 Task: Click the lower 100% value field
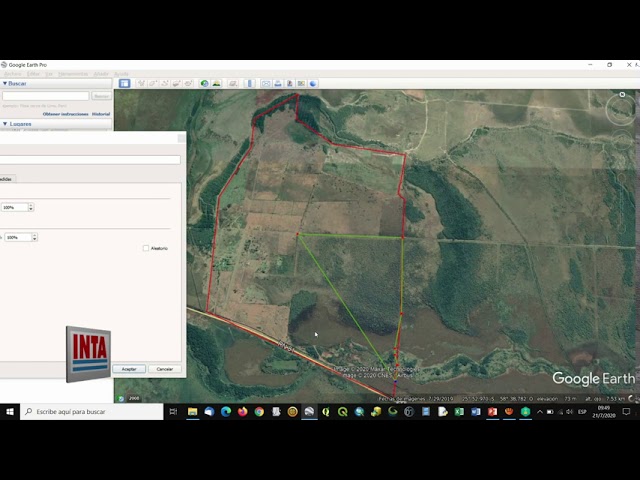click(18, 237)
